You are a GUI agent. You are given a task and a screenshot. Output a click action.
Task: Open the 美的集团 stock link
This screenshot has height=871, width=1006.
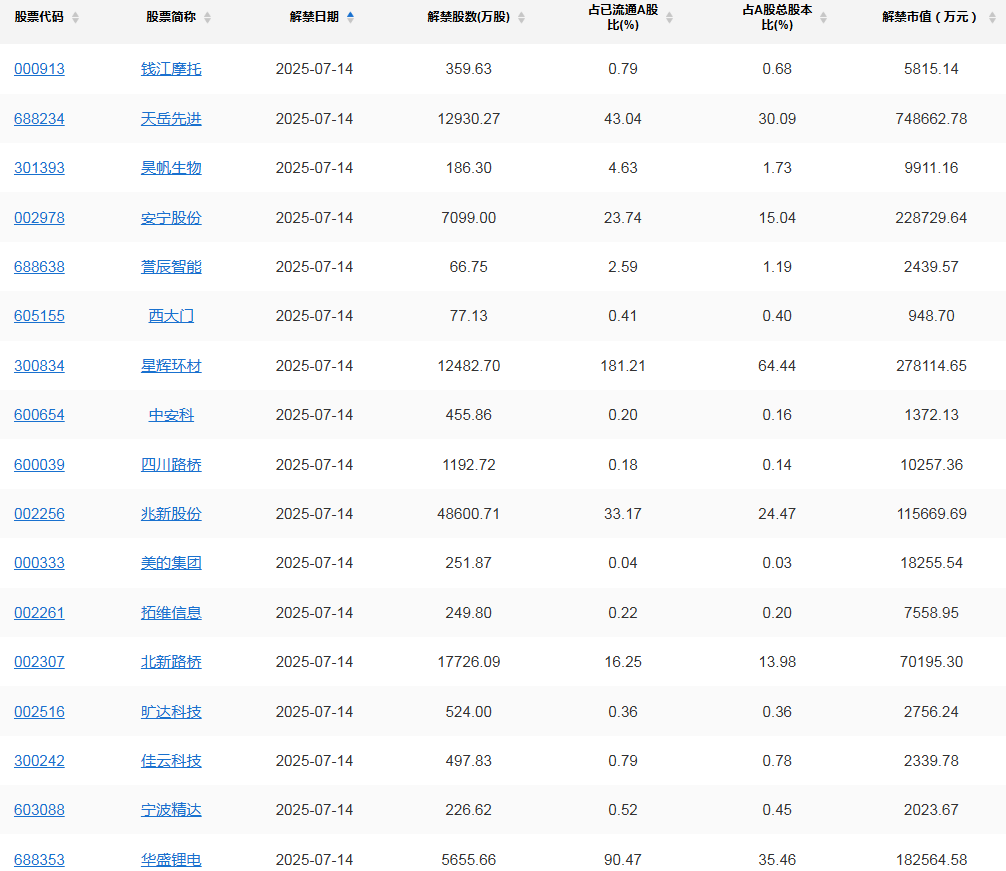tap(171, 563)
